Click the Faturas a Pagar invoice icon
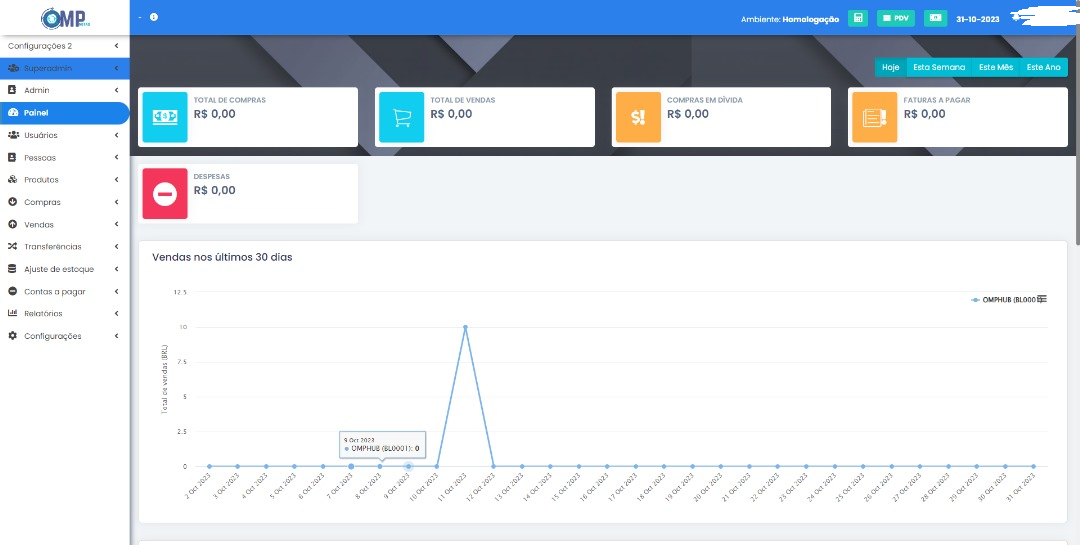 (x=875, y=117)
